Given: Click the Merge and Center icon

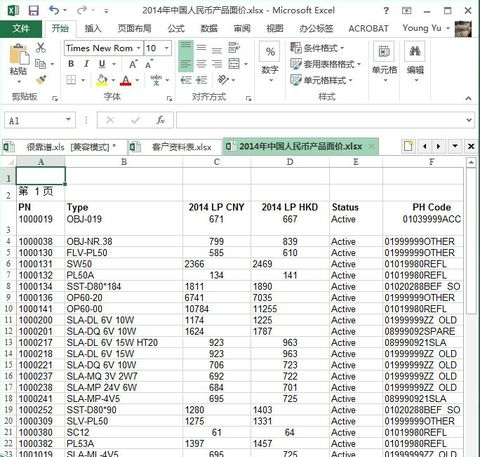Looking at the screenshot, I should pos(234,64).
